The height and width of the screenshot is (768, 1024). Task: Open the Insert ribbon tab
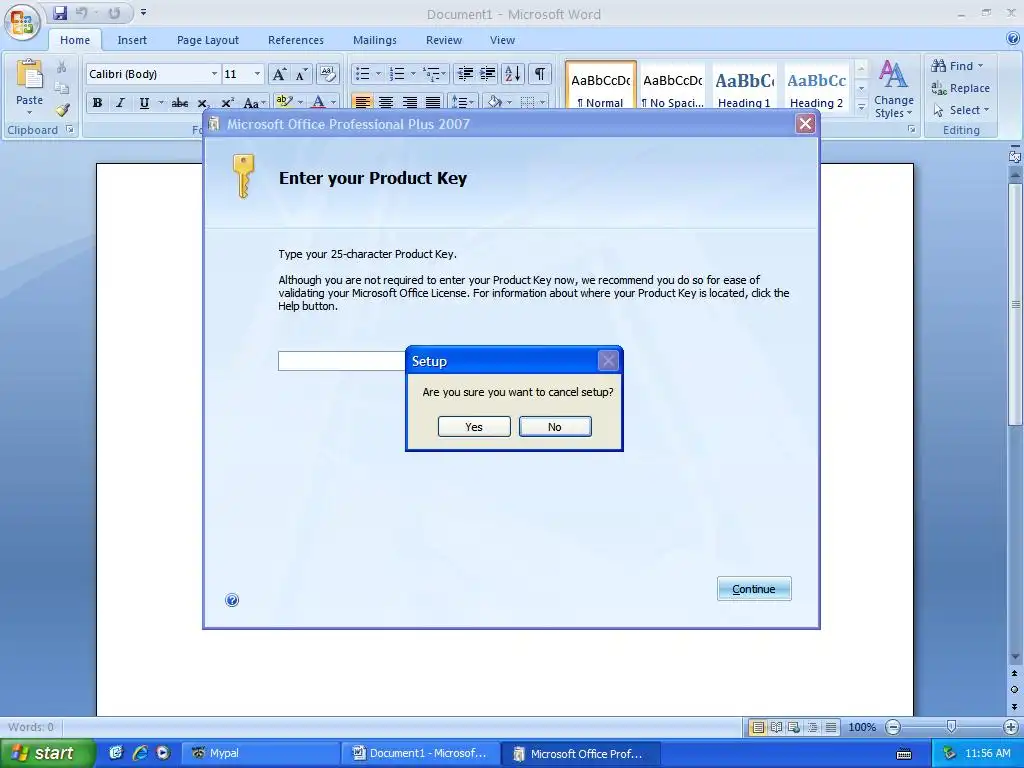pyautogui.click(x=132, y=40)
